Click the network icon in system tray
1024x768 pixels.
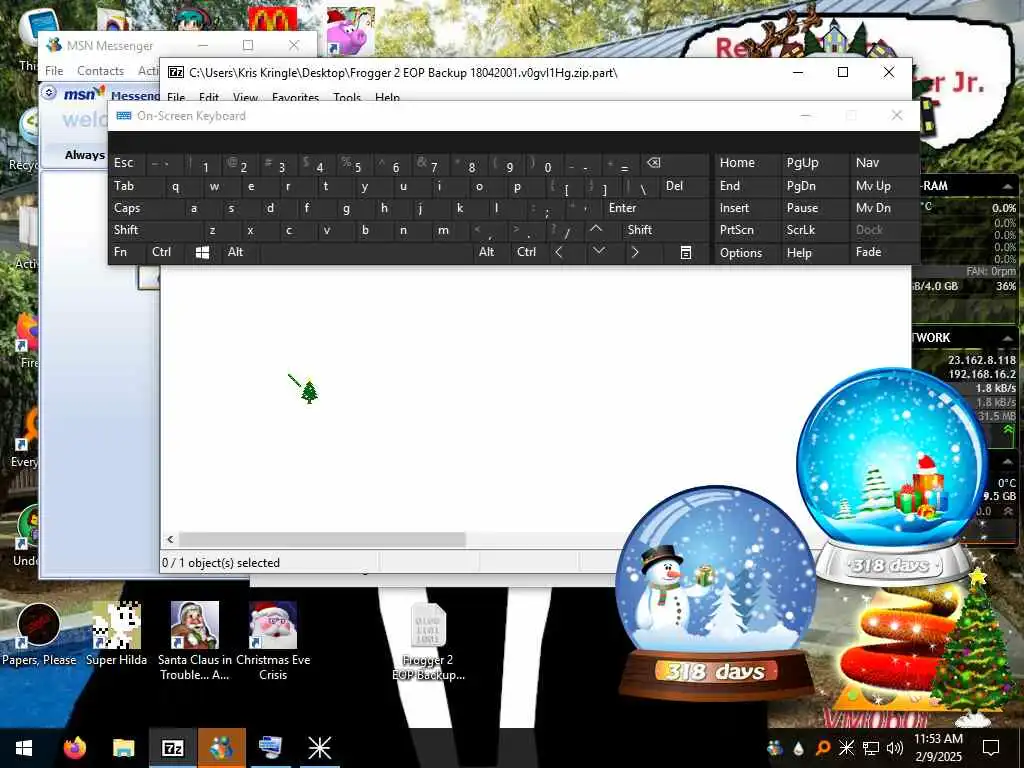(x=871, y=748)
